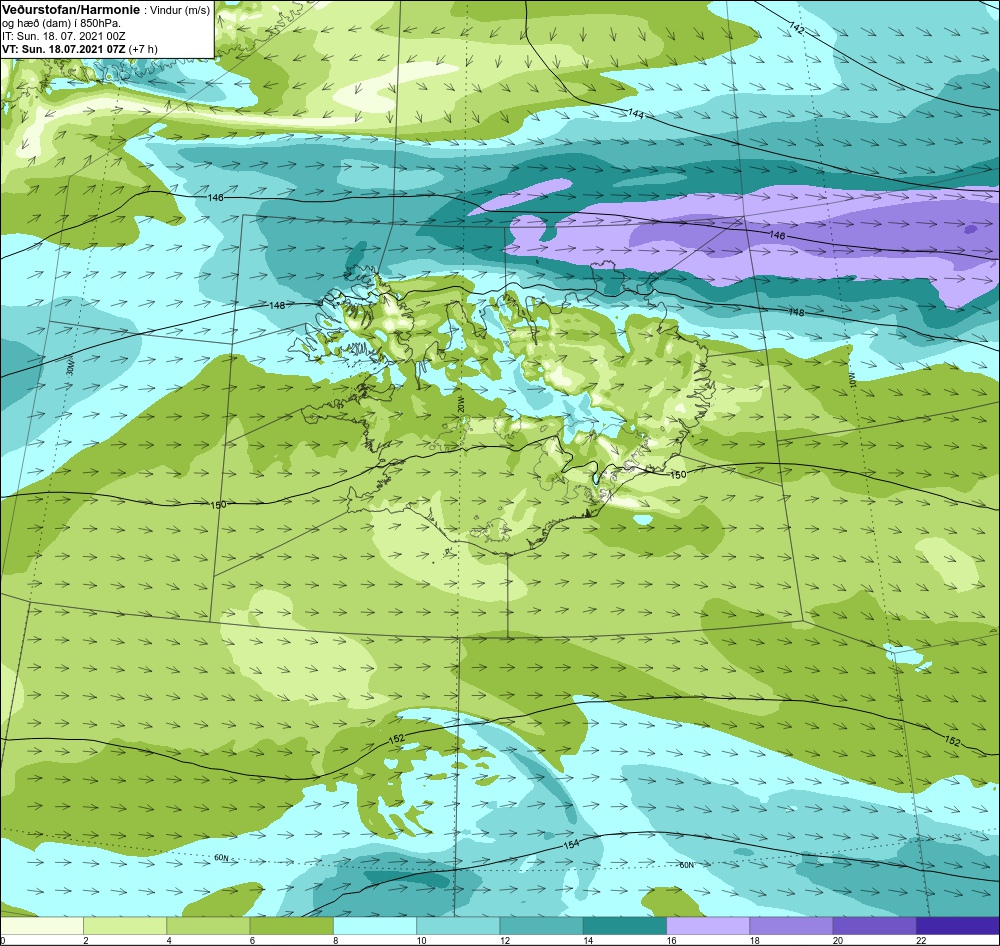
Task: Pick the 10–12 m/s light teal legend swatch
Action: [458, 925]
